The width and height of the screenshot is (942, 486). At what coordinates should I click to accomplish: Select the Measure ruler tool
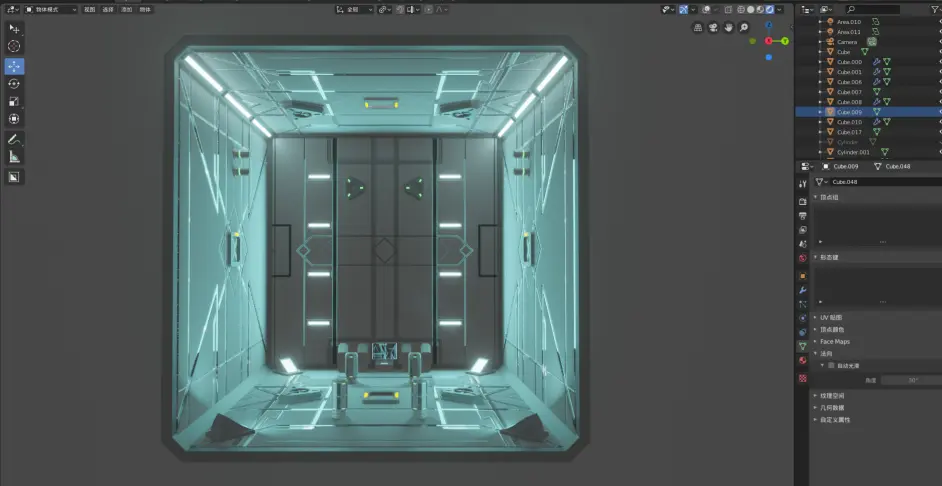[14, 157]
